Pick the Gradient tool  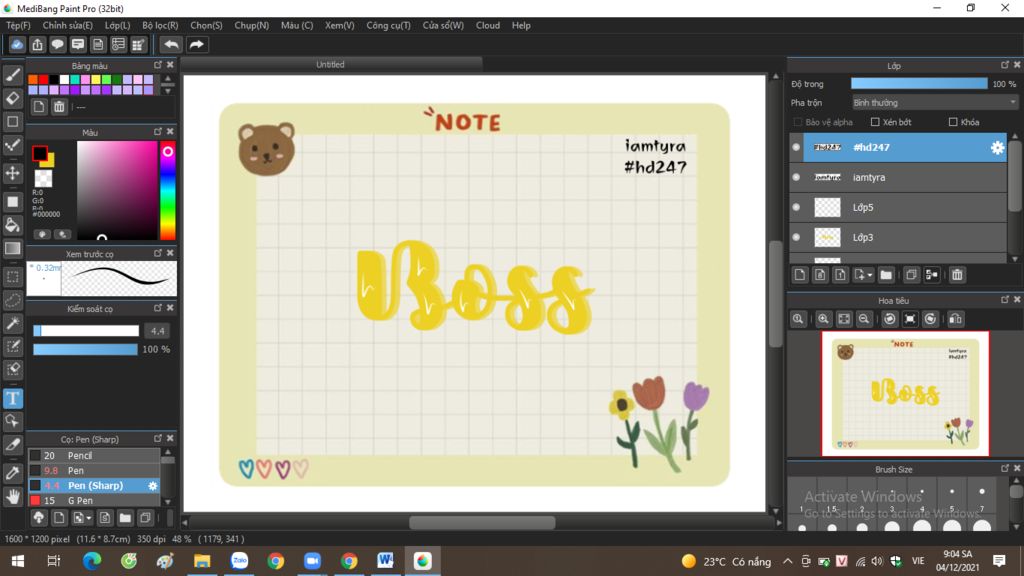pos(12,248)
